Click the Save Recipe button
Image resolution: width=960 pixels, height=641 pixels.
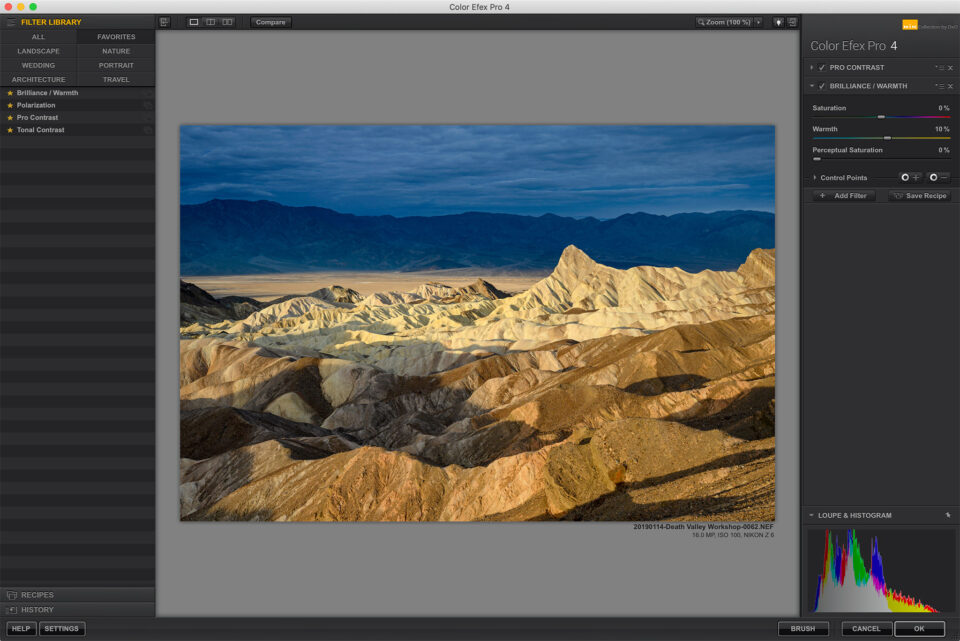922,195
